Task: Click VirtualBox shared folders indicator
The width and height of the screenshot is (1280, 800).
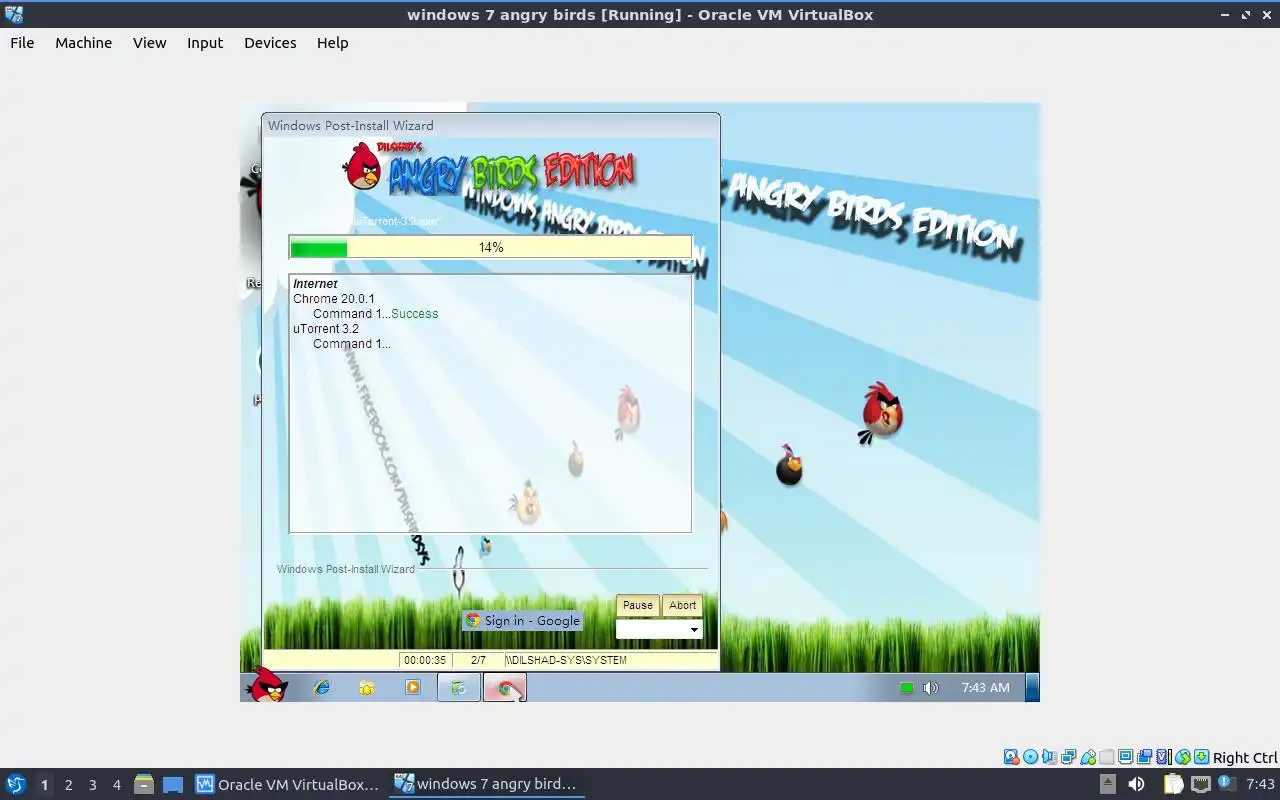Action: pos(1106,757)
